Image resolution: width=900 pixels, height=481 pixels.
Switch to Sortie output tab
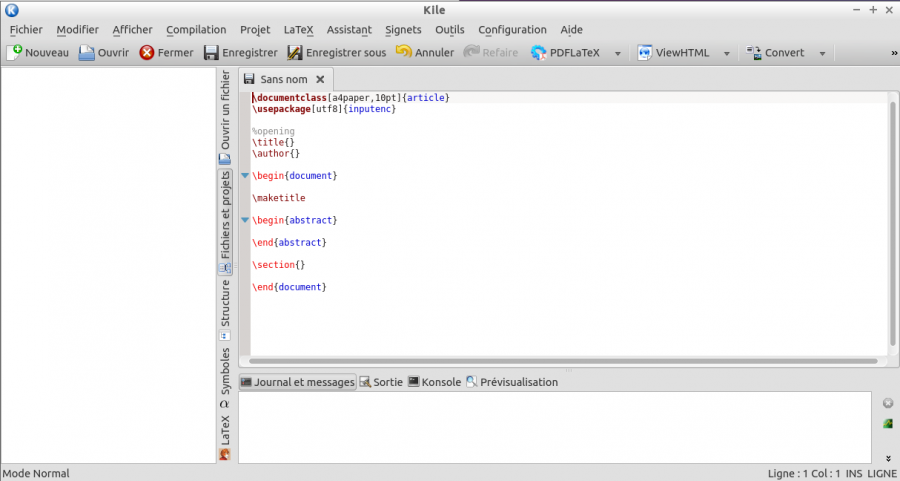click(x=381, y=382)
